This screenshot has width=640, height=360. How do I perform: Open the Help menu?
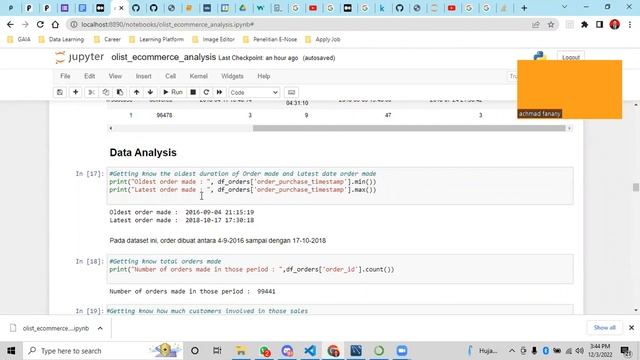pyautogui.click(x=264, y=76)
